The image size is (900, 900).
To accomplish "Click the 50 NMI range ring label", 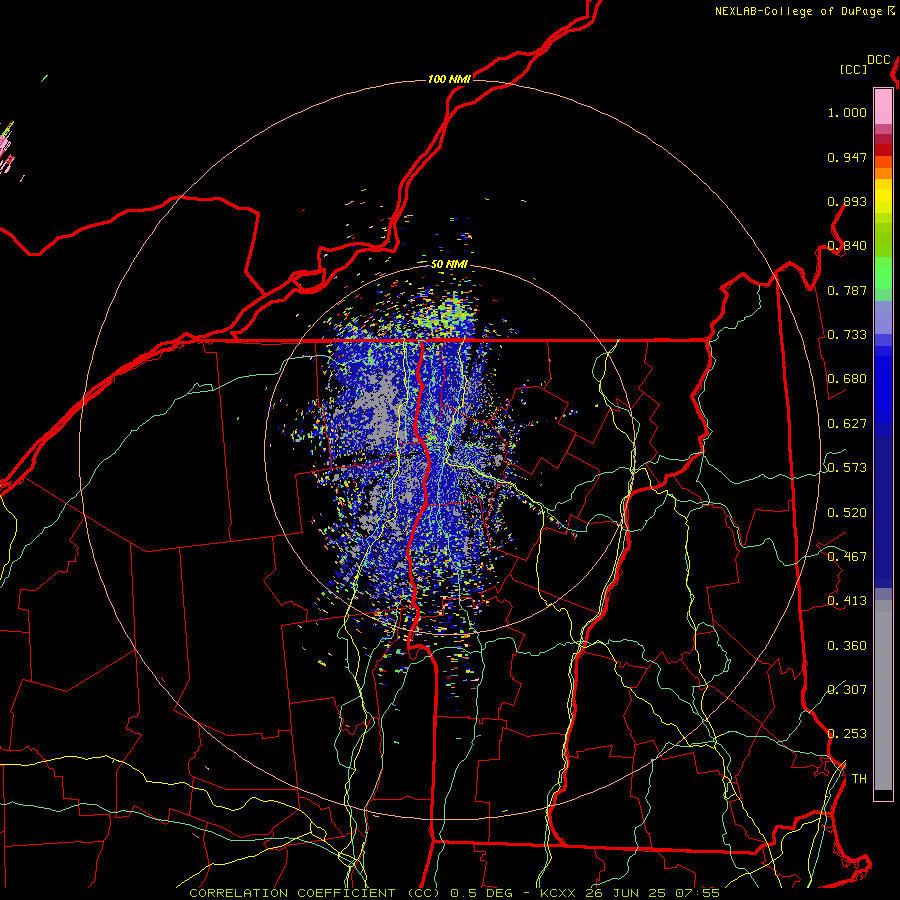I will coord(449,264).
